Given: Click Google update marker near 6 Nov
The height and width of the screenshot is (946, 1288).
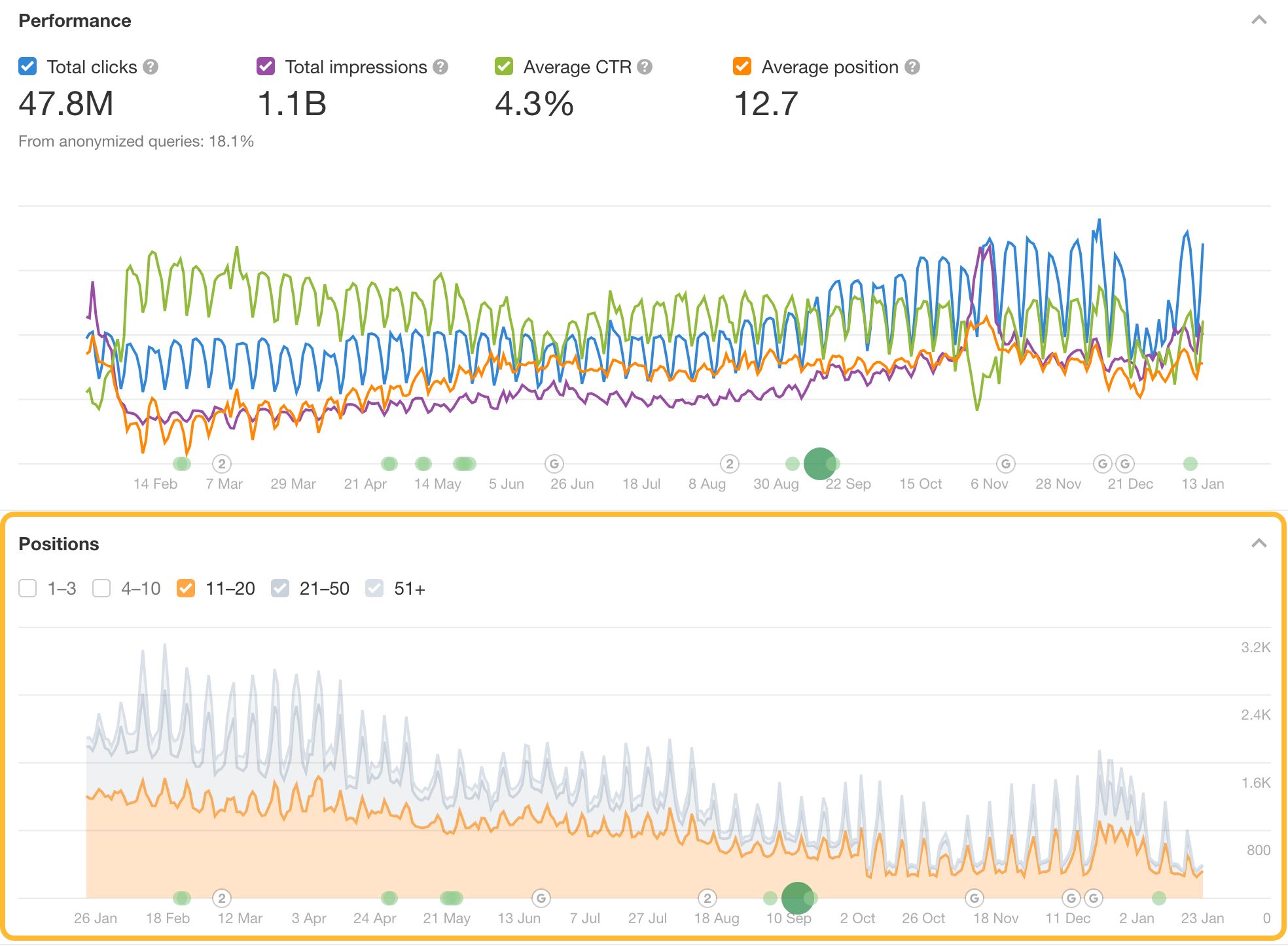Looking at the screenshot, I should click(x=1006, y=464).
